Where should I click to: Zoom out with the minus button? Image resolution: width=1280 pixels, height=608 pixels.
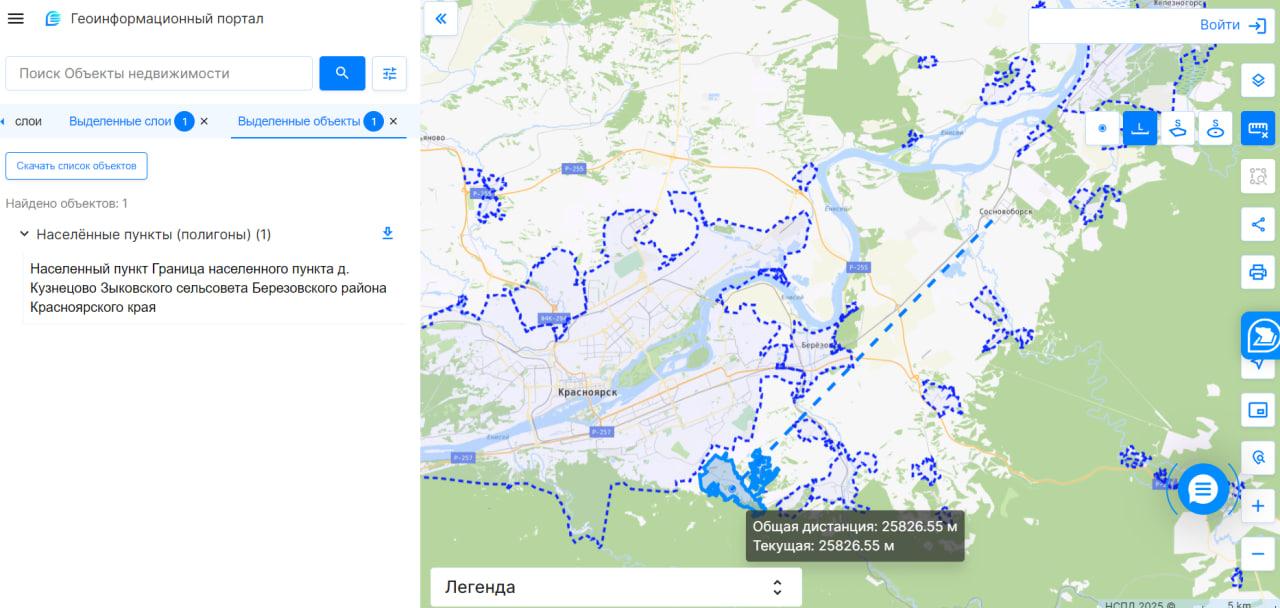click(x=1258, y=553)
